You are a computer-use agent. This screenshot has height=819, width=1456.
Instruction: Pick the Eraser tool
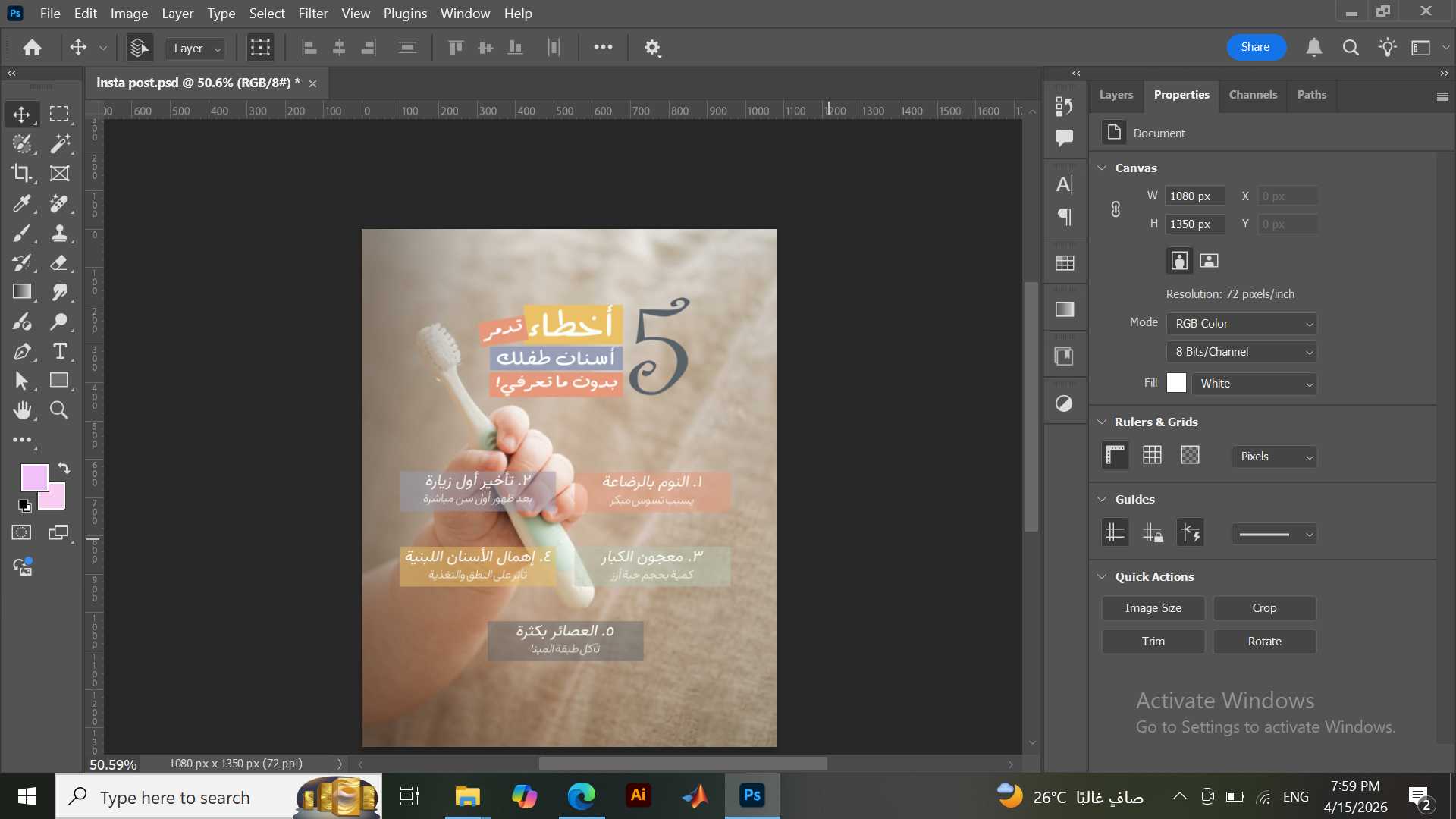tap(59, 262)
